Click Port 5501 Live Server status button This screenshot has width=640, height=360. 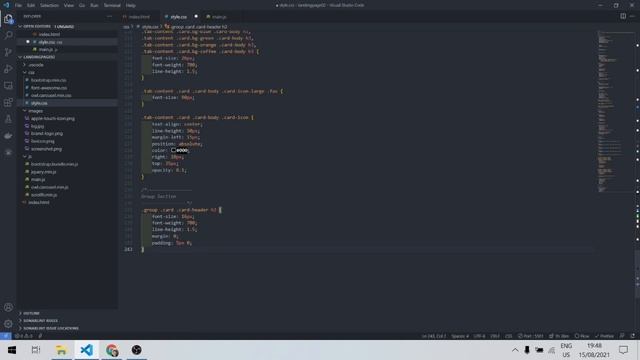[531, 336]
